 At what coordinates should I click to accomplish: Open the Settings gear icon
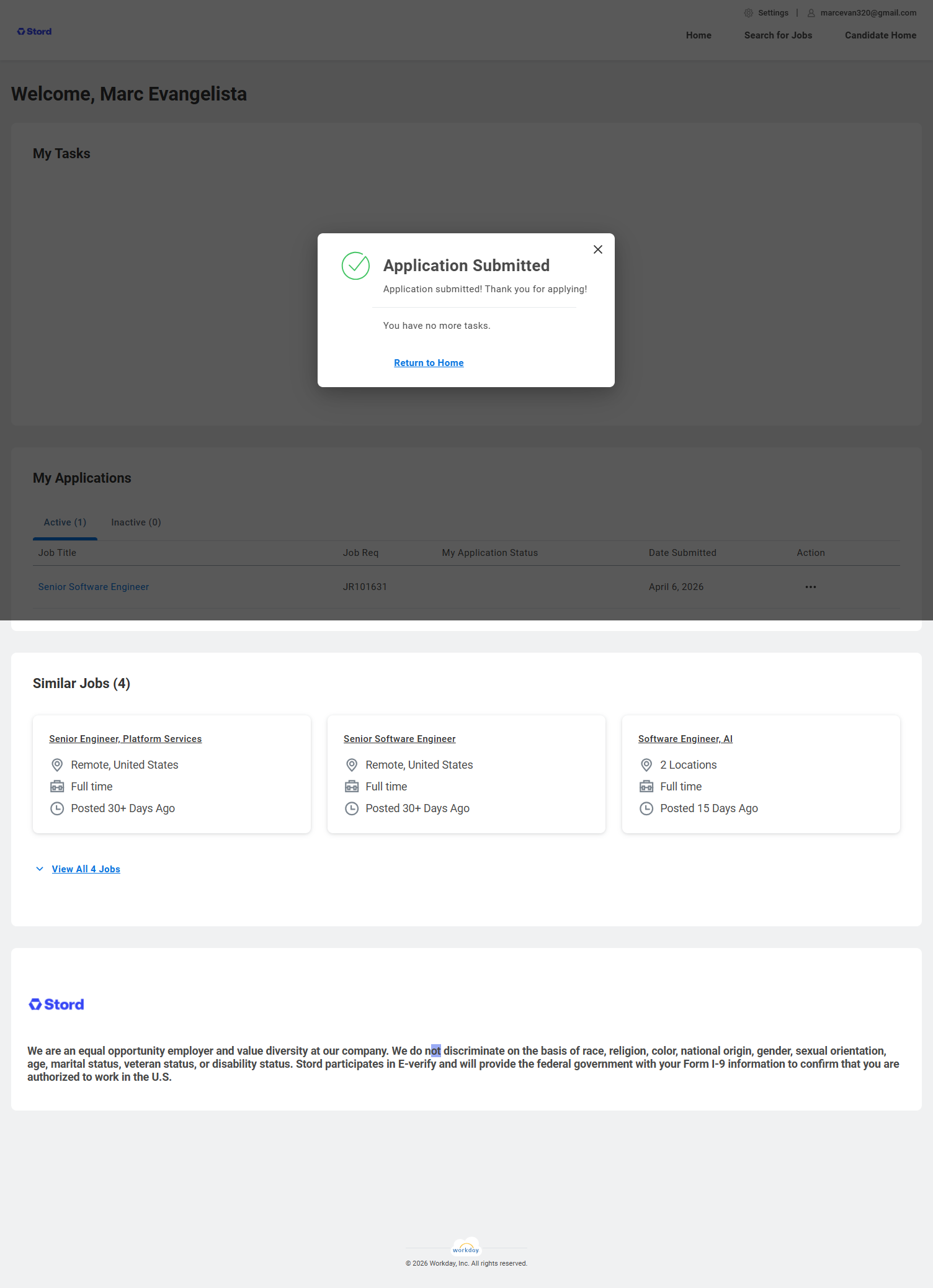click(749, 13)
